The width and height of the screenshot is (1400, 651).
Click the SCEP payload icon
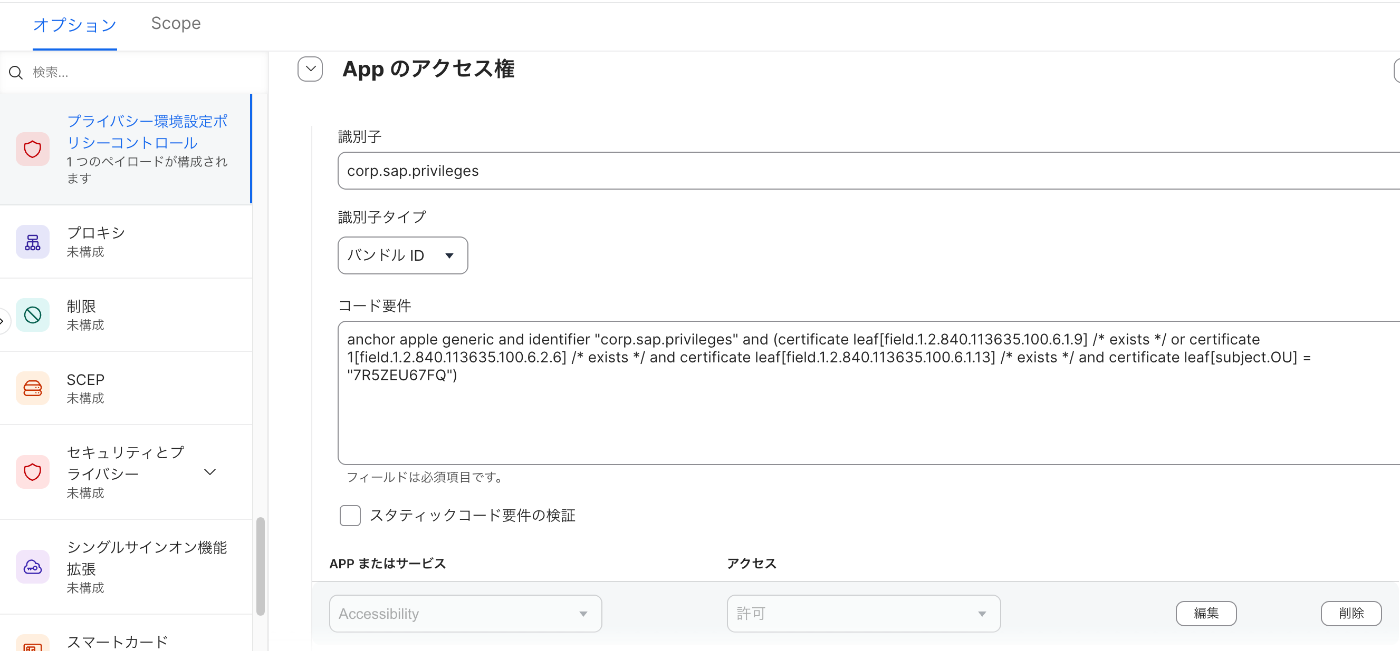click(x=33, y=388)
